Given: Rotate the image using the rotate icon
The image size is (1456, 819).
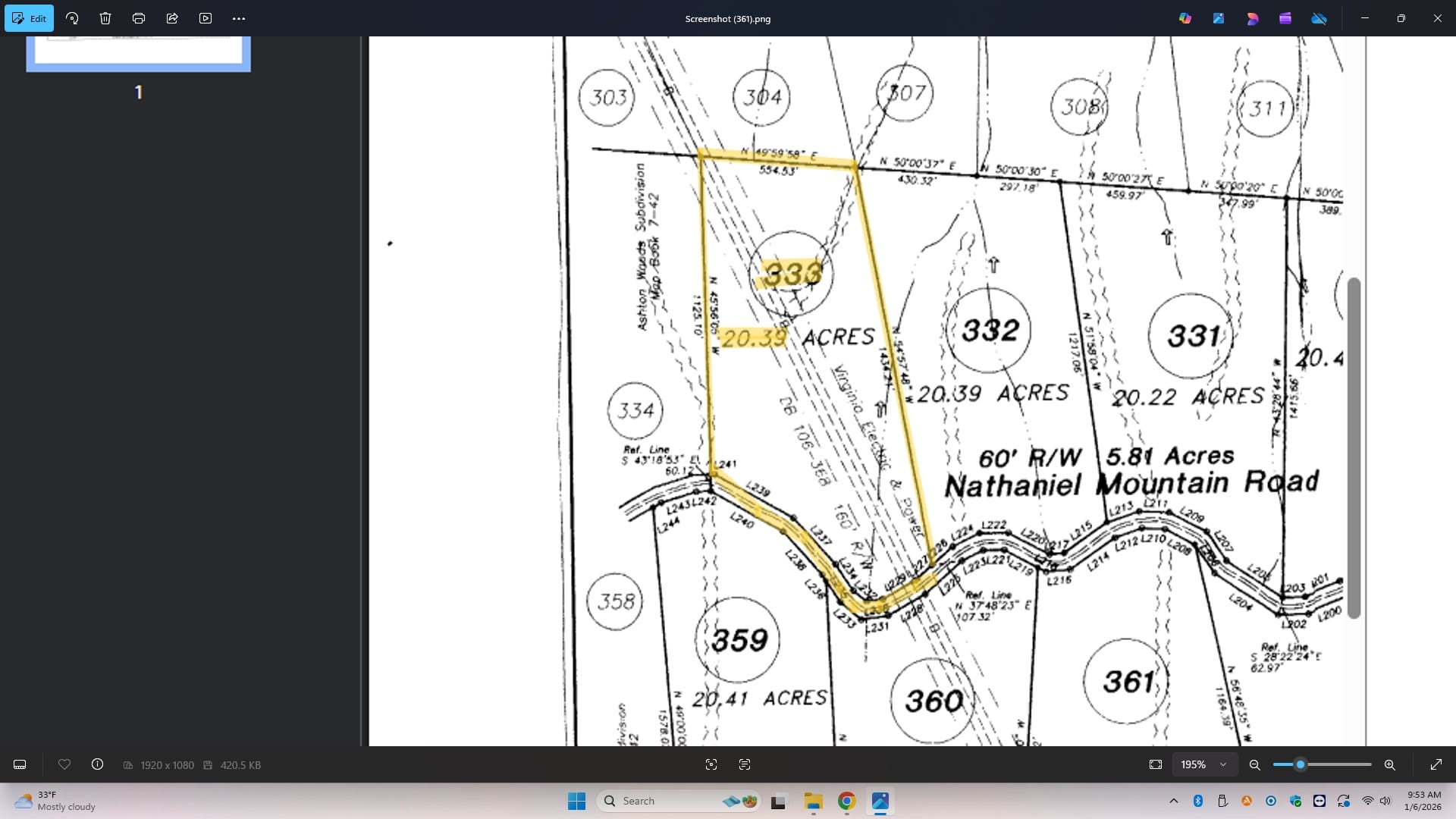Looking at the screenshot, I should pyautogui.click(x=72, y=18).
